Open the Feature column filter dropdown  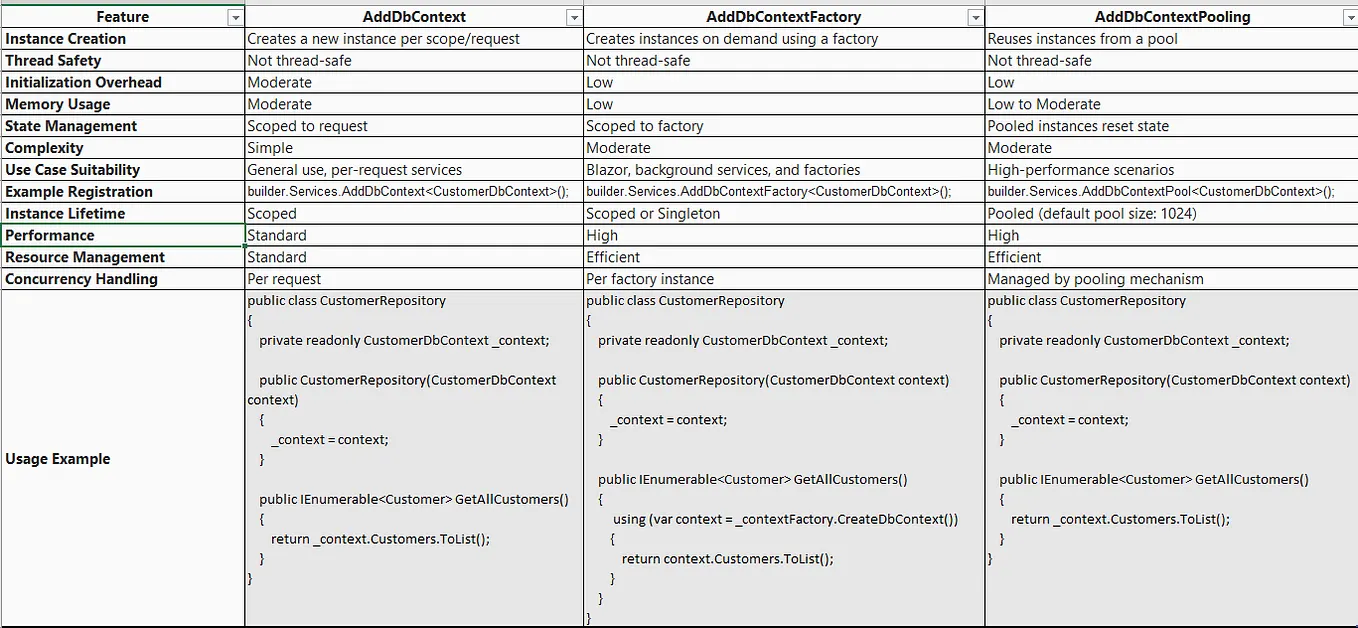pyautogui.click(x=236, y=16)
